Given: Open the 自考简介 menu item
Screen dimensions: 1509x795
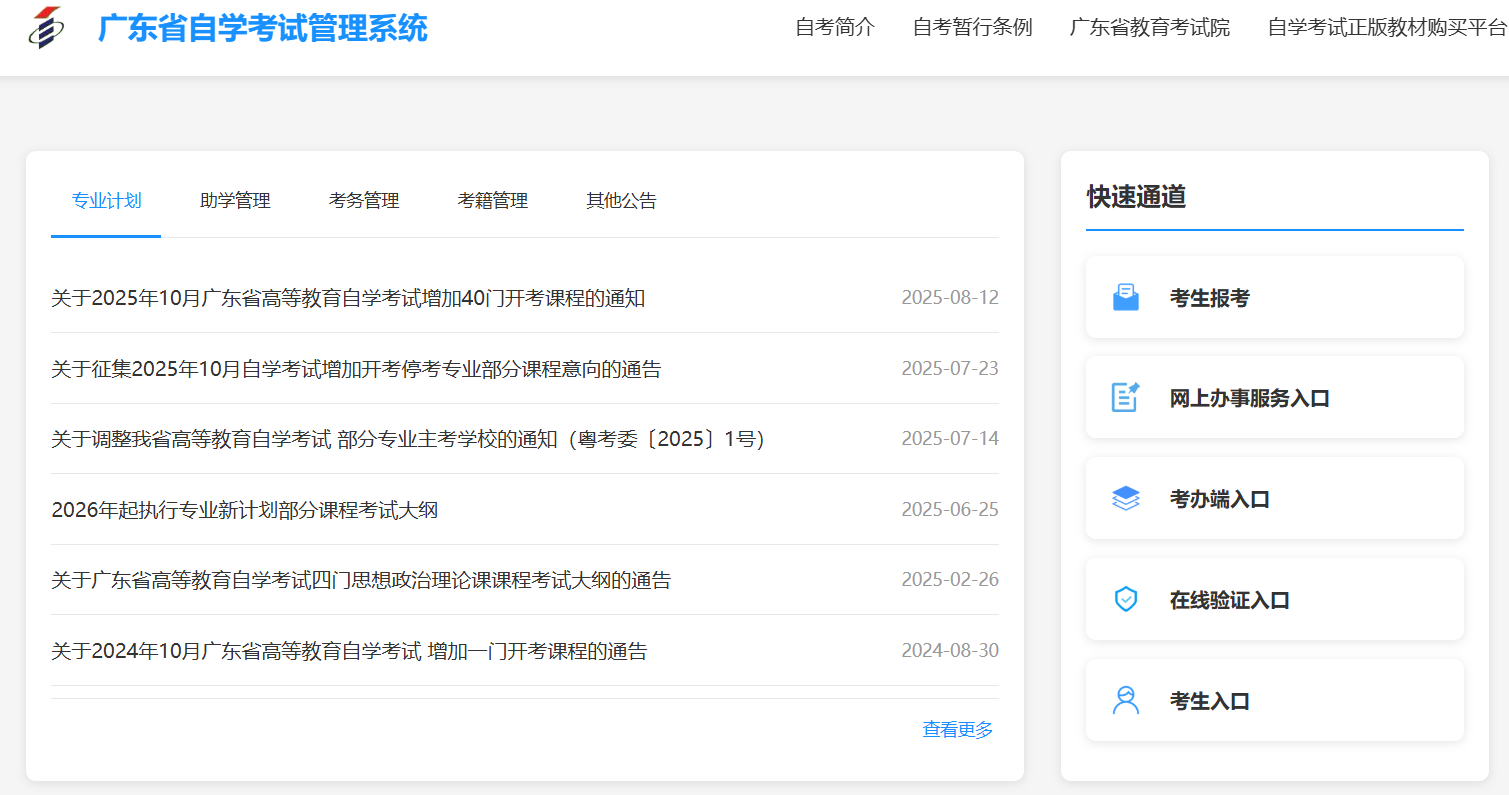Looking at the screenshot, I should (834, 28).
